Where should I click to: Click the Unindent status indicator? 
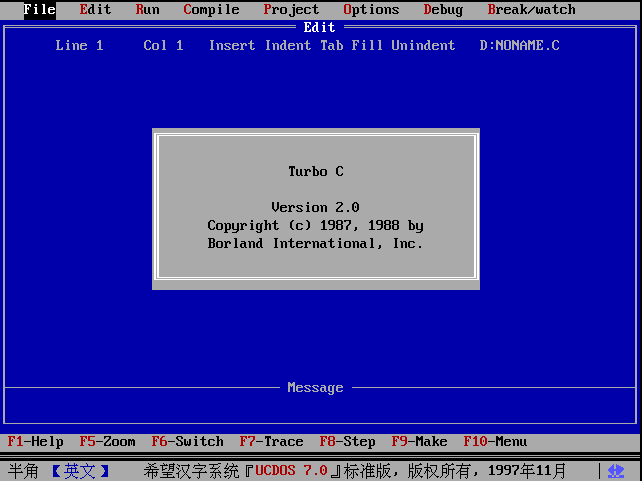tap(423, 45)
